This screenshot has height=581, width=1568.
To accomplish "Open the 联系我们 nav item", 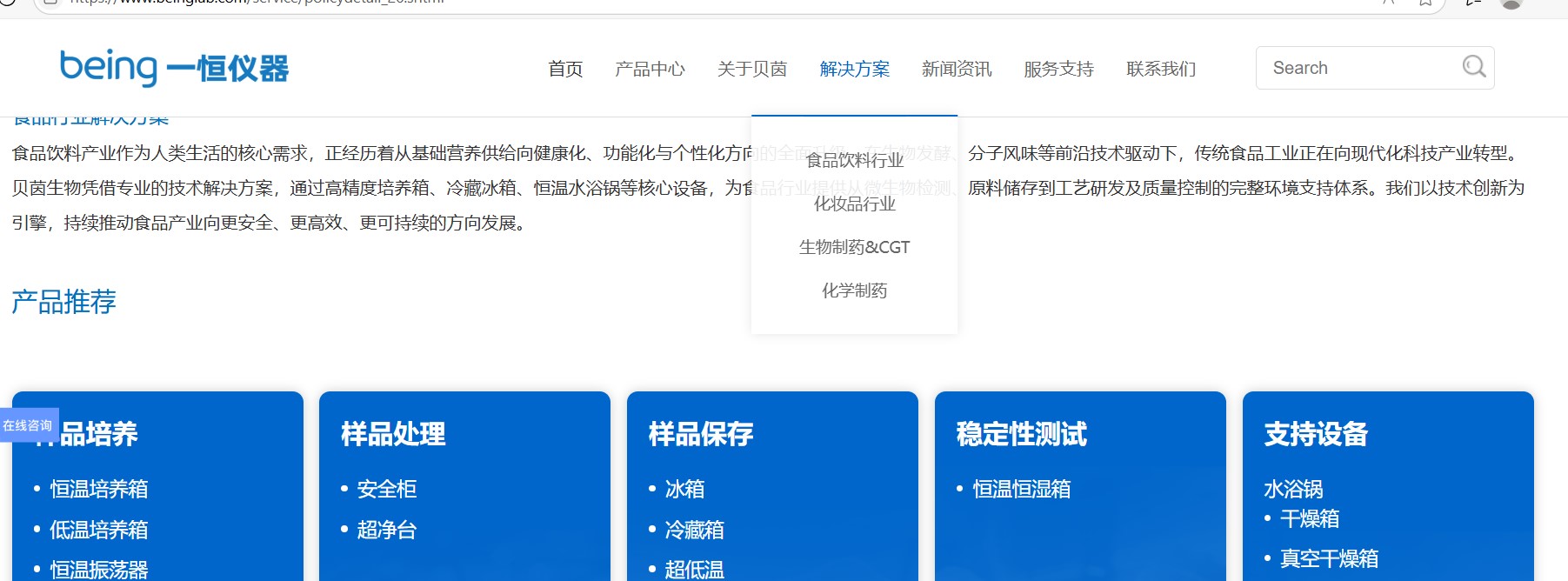I will point(1161,69).
